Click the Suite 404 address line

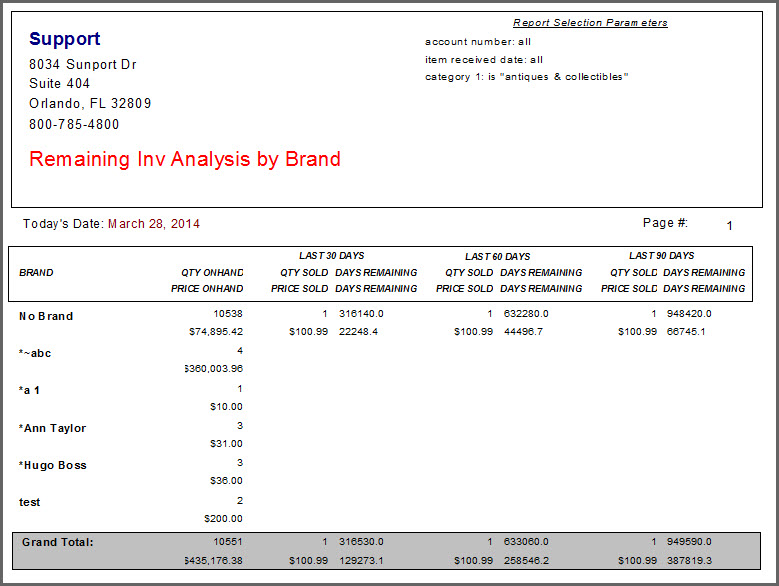click(59, 83)
